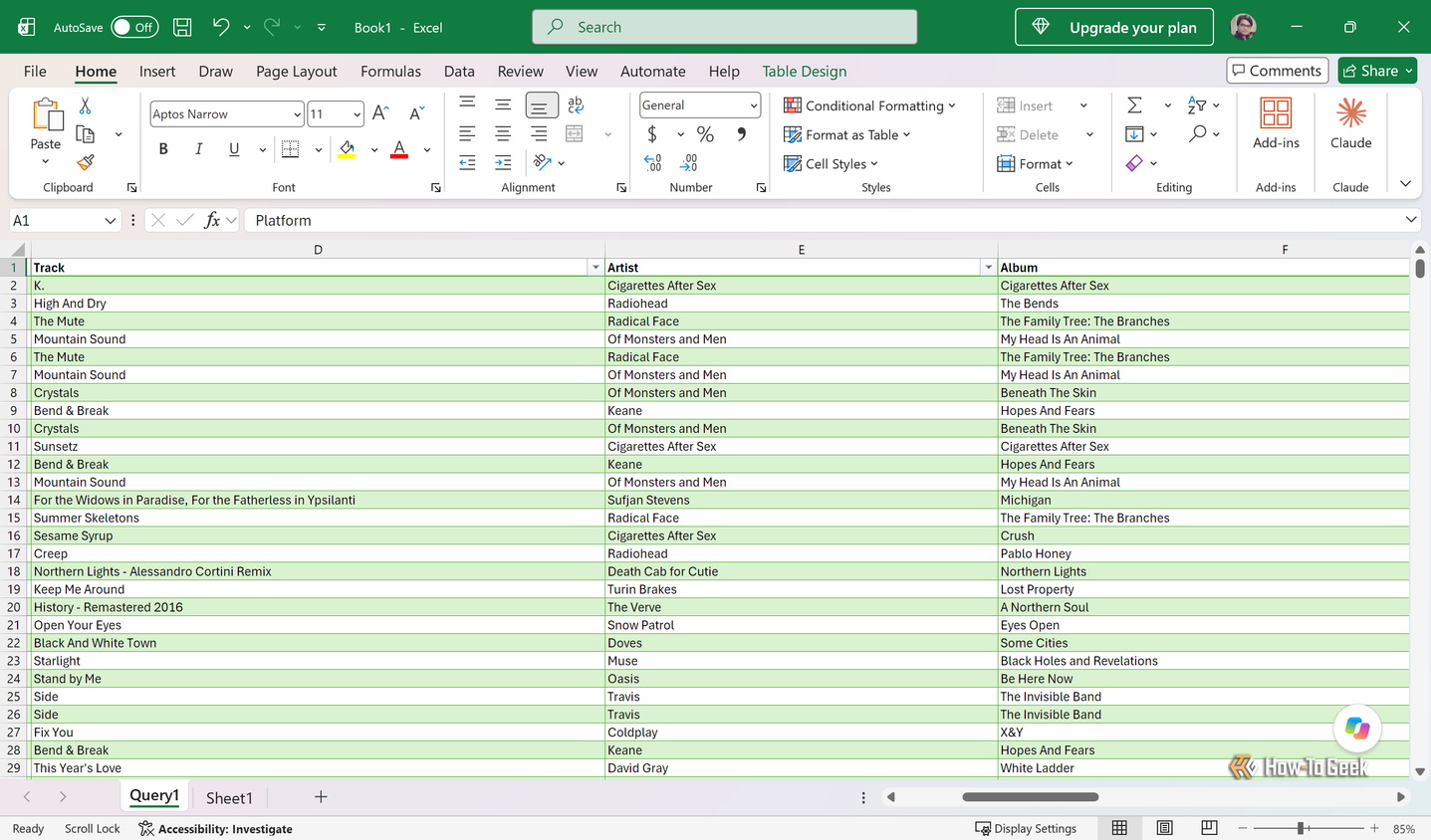This screenshot has height=840, width=1431.
Task: Click the Save icon in title bar
Action: (x=182, y=27)
